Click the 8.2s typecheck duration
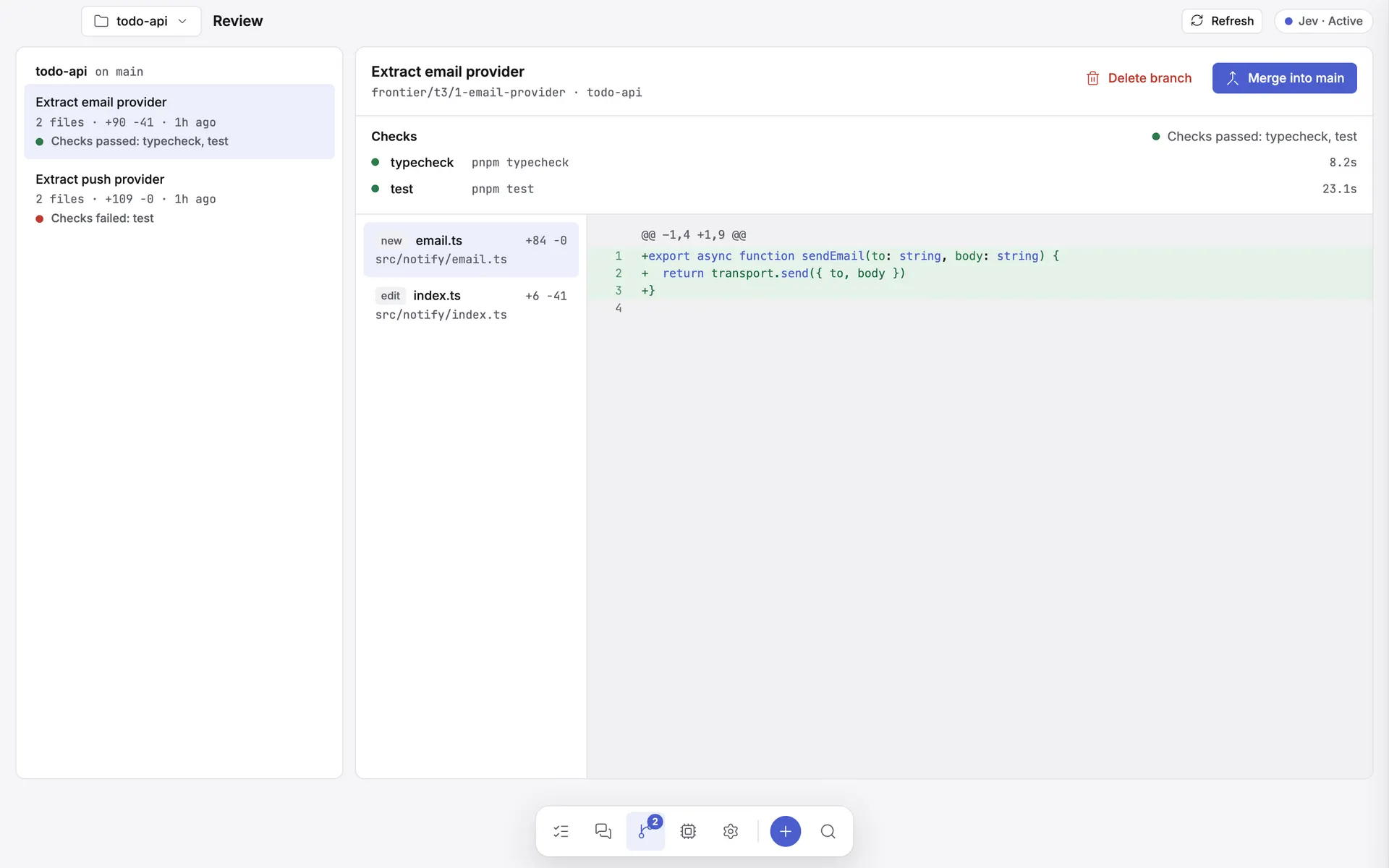 pyautogui.click(x=1343, y=162)
